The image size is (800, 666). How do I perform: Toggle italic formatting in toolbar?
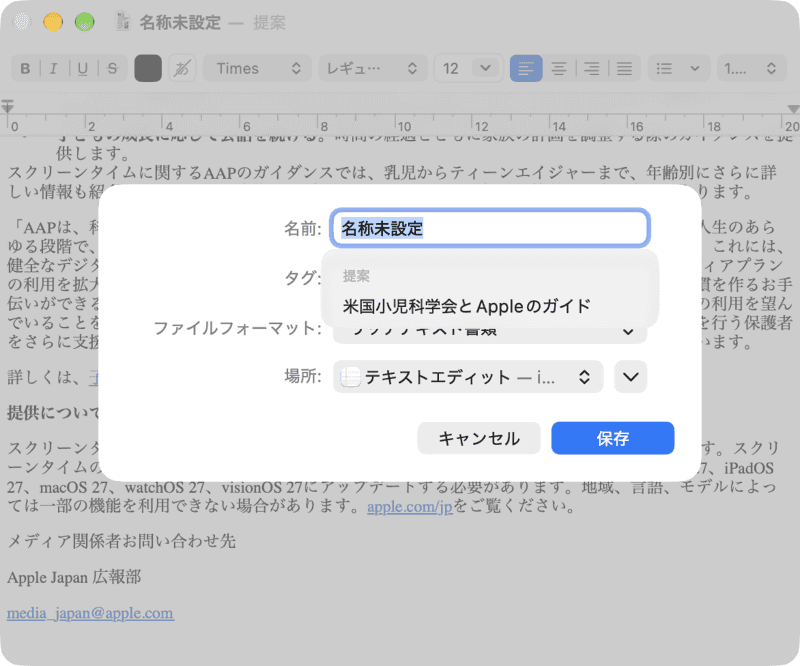click(54, 68)
